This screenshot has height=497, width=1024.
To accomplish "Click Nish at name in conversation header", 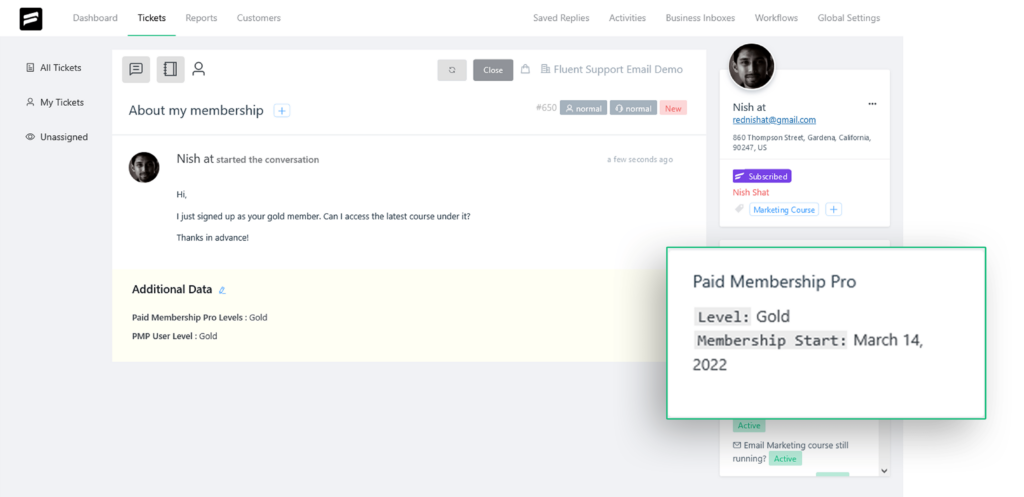I will click(195, 159).
